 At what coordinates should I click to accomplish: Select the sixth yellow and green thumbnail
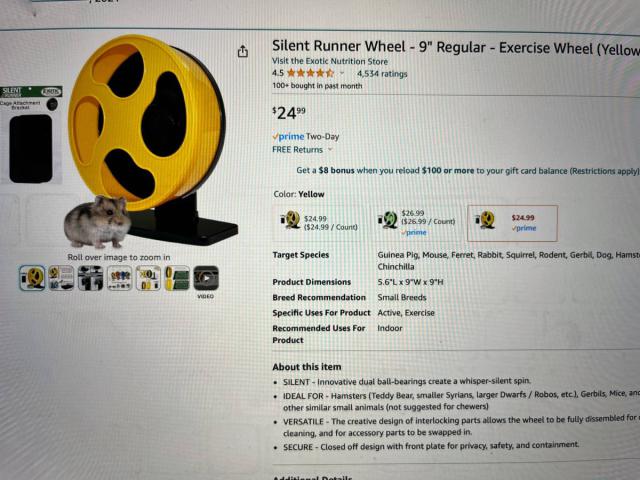pos(177,278)
